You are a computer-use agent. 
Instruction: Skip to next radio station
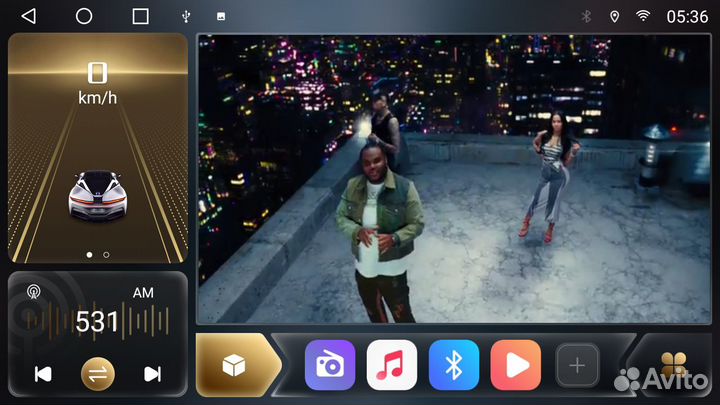pyautogui.click(x=152, y=374)
